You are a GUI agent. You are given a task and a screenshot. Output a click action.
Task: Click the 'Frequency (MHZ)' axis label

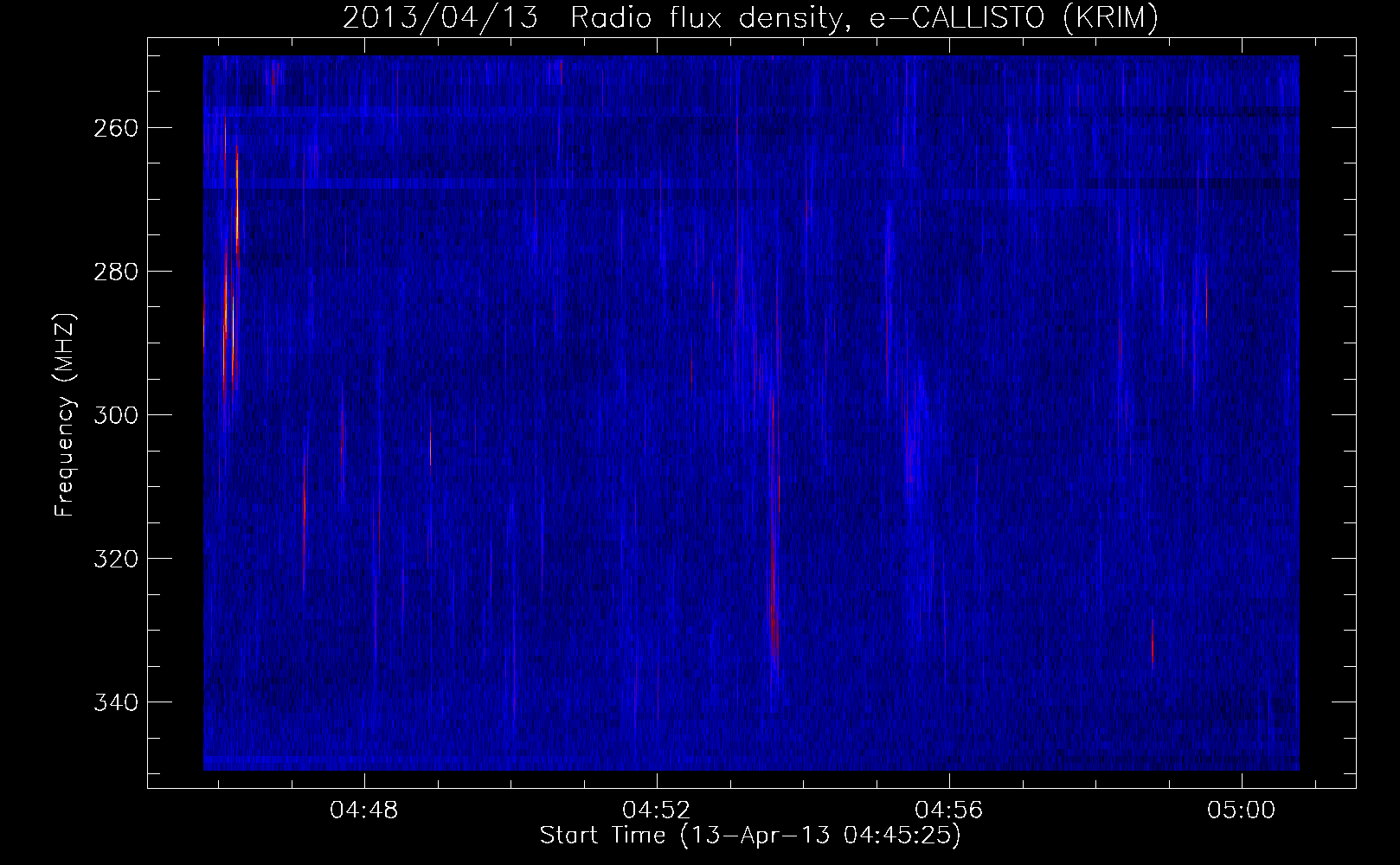point(65,414)
